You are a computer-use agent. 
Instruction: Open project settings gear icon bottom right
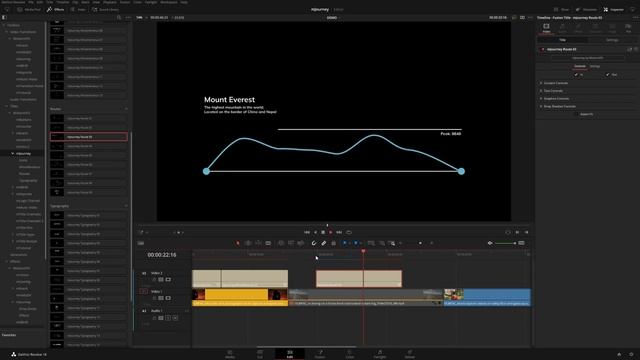tap(631, 354)
